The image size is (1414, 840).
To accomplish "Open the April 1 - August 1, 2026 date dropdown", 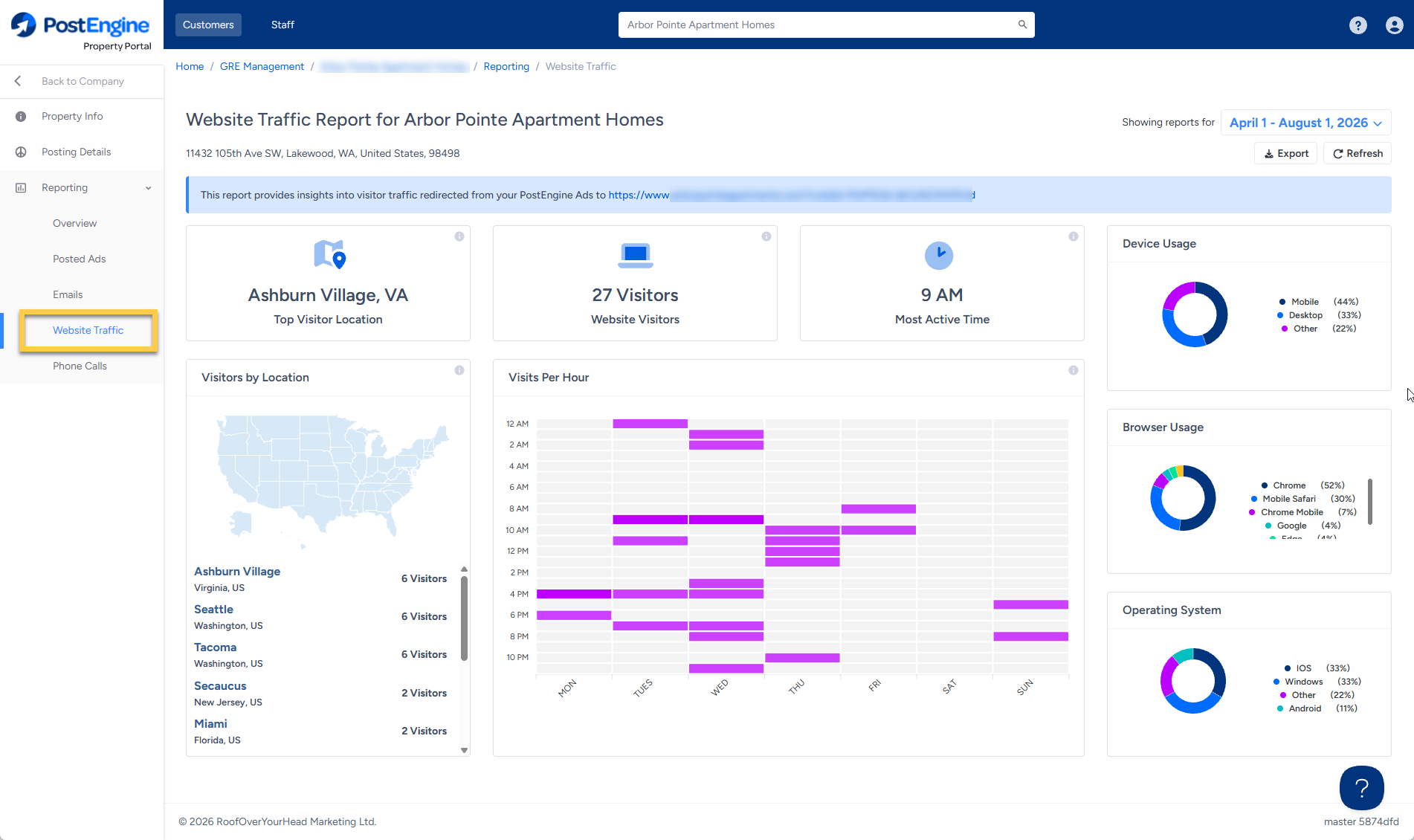I will click(1305, 123).
